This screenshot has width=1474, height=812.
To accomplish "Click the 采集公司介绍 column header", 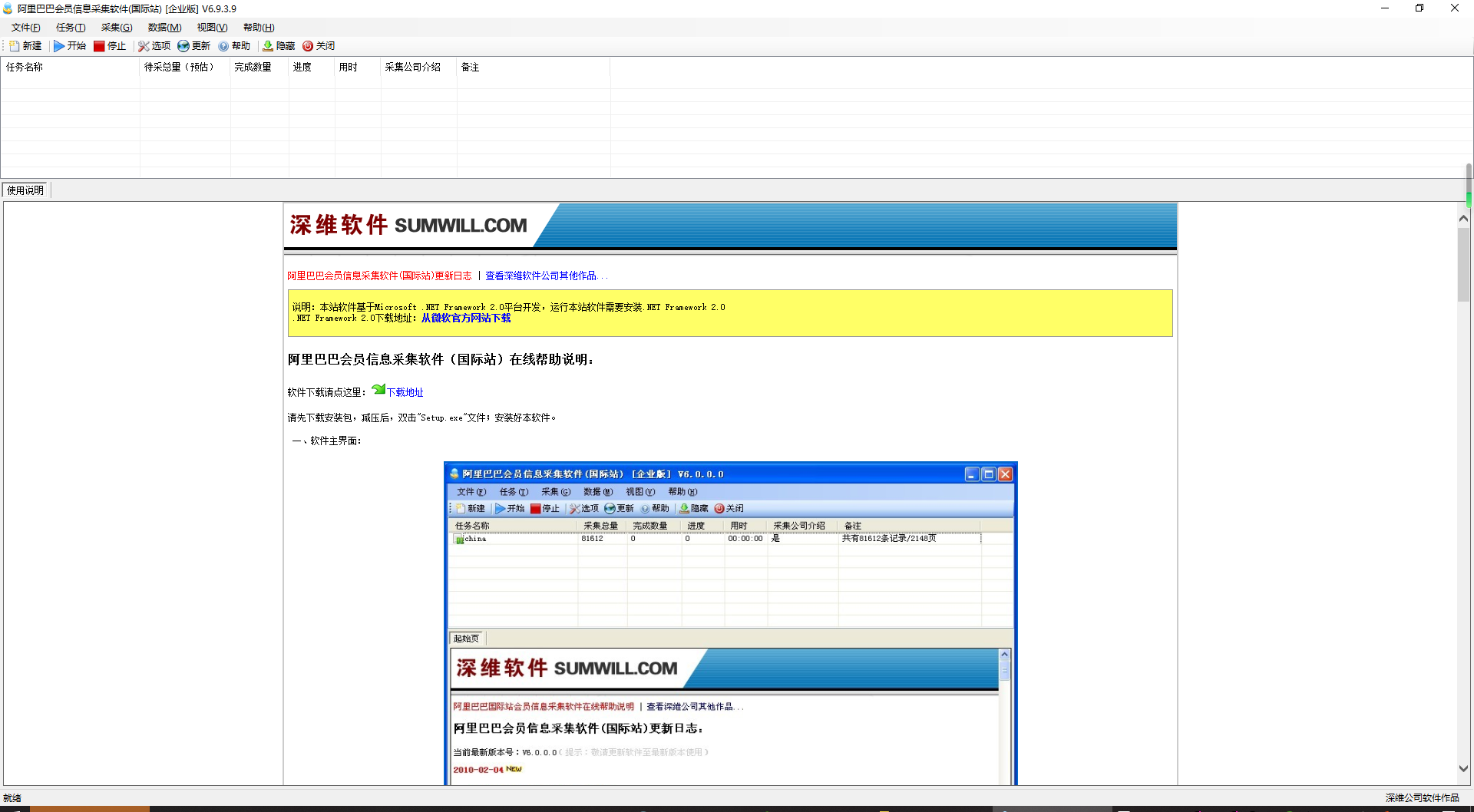I will pyautogui.click(x=419, y=67).
